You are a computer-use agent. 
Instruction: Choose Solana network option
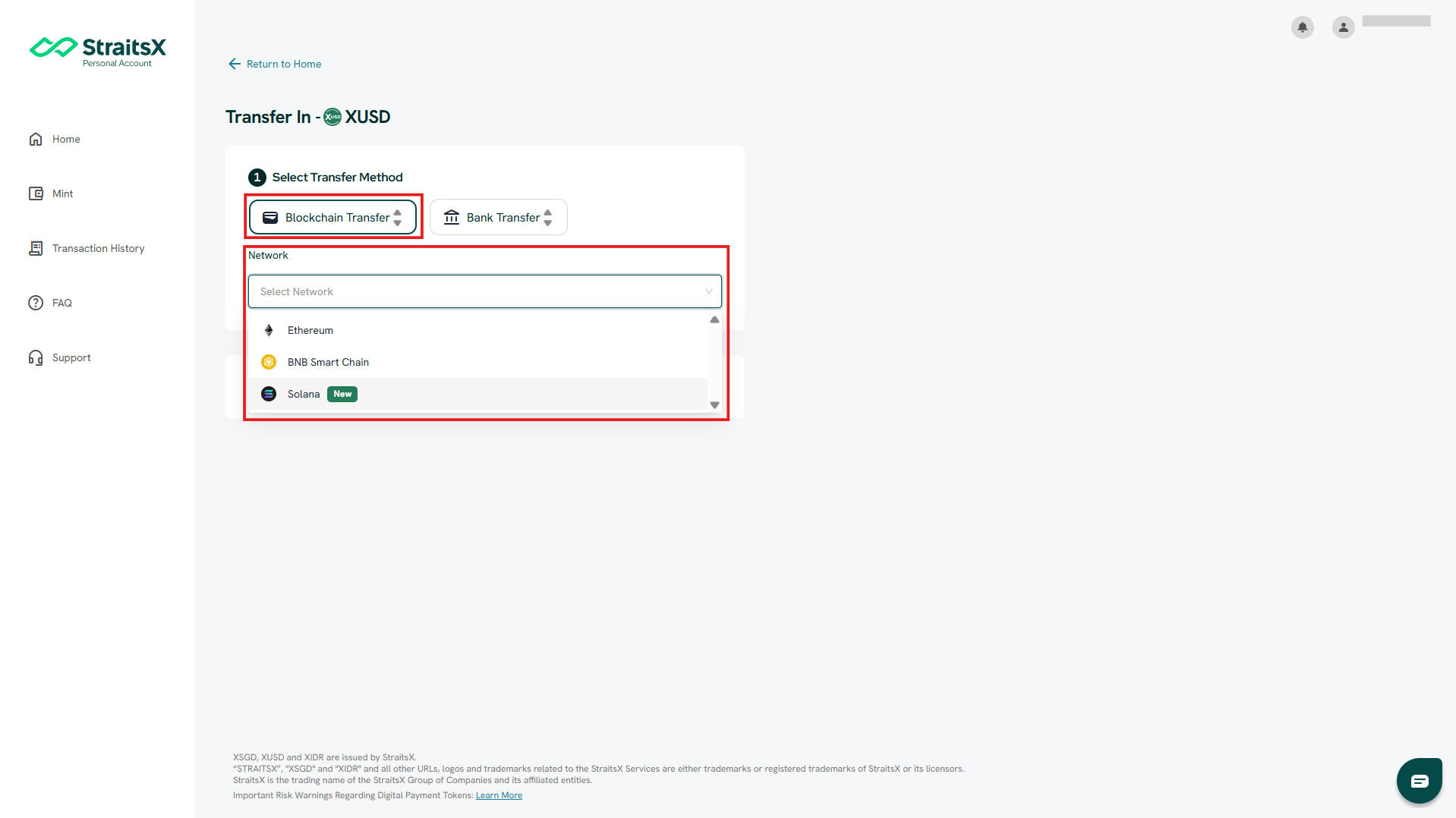click(x=477, y=394)
